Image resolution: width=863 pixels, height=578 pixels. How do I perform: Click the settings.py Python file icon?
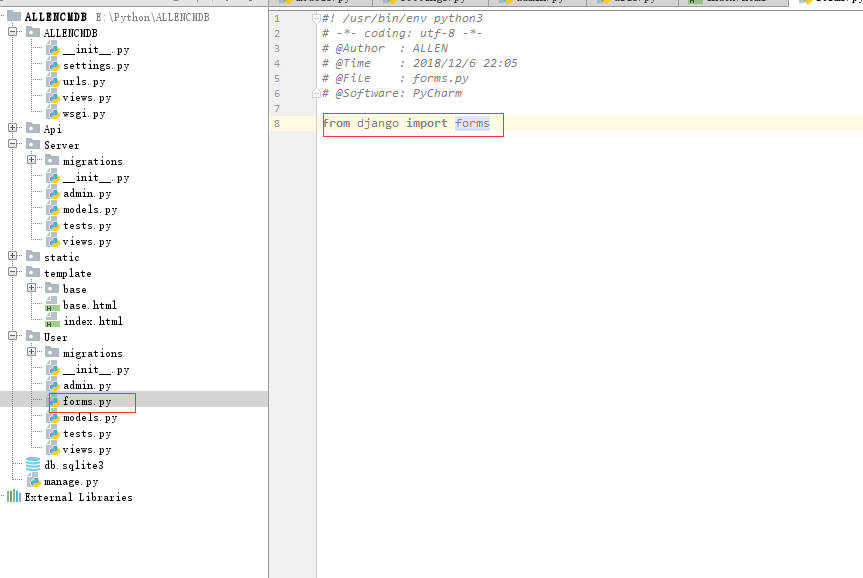(x=53, y=66)
